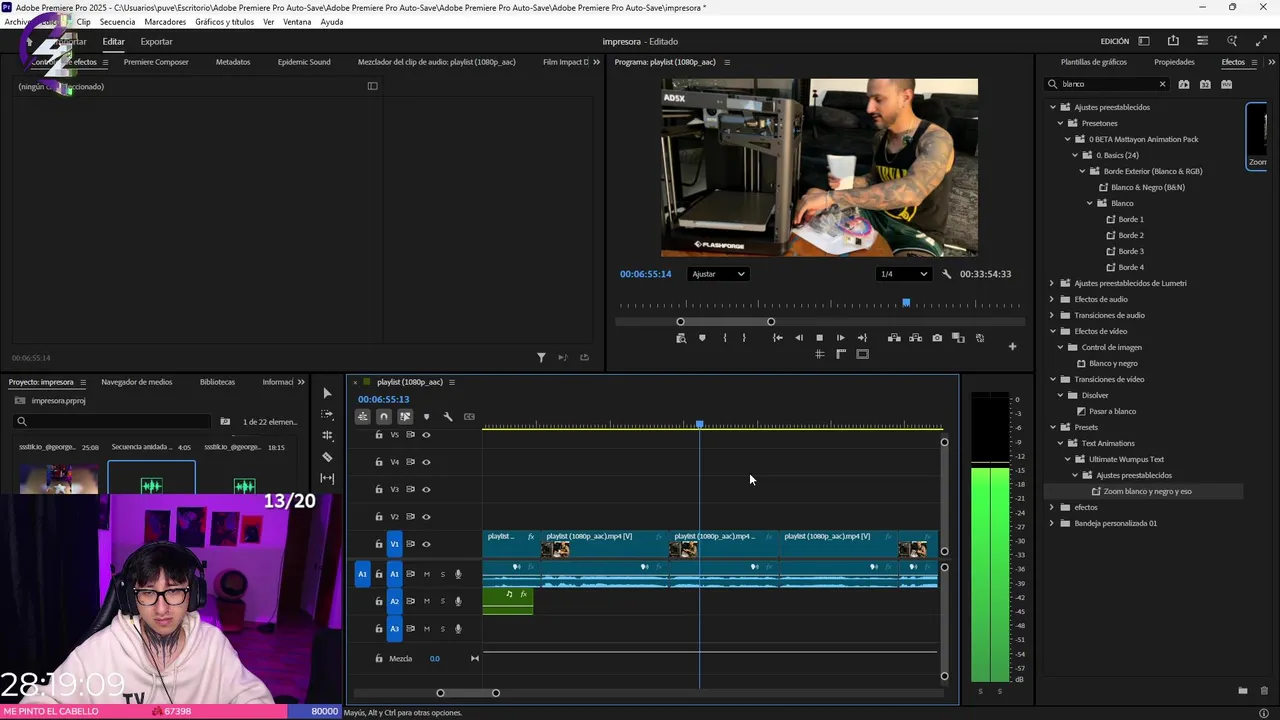This screenshot has height=720, width=1280.
Task: Toggle lock on track V3
Action: tap(378, 489)
